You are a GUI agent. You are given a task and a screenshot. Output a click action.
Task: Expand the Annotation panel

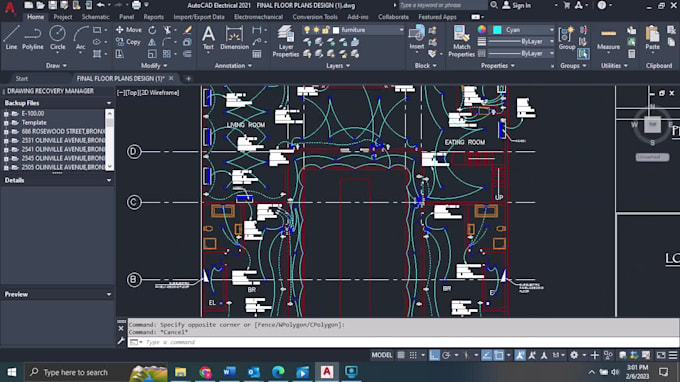(233, 65)
